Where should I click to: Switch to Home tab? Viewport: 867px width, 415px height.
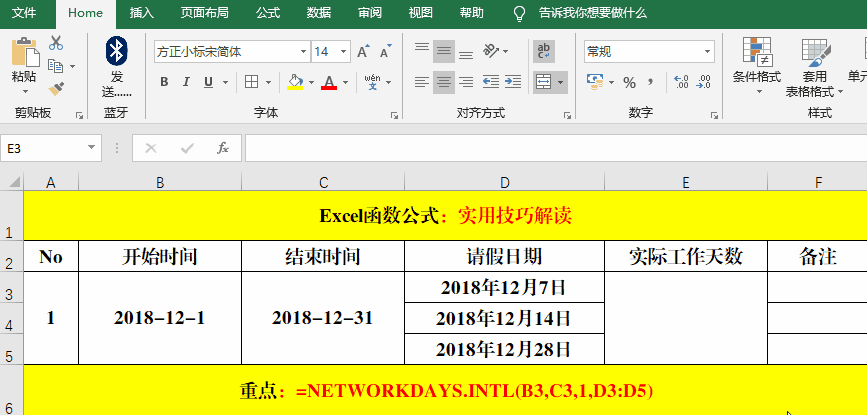86,13
